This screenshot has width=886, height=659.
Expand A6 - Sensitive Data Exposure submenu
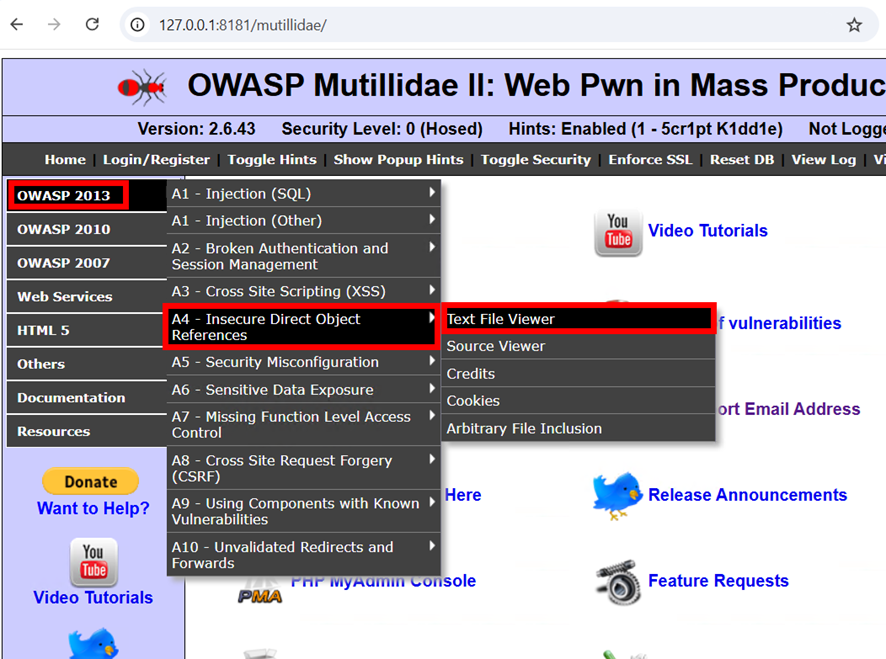pos(303,389)
